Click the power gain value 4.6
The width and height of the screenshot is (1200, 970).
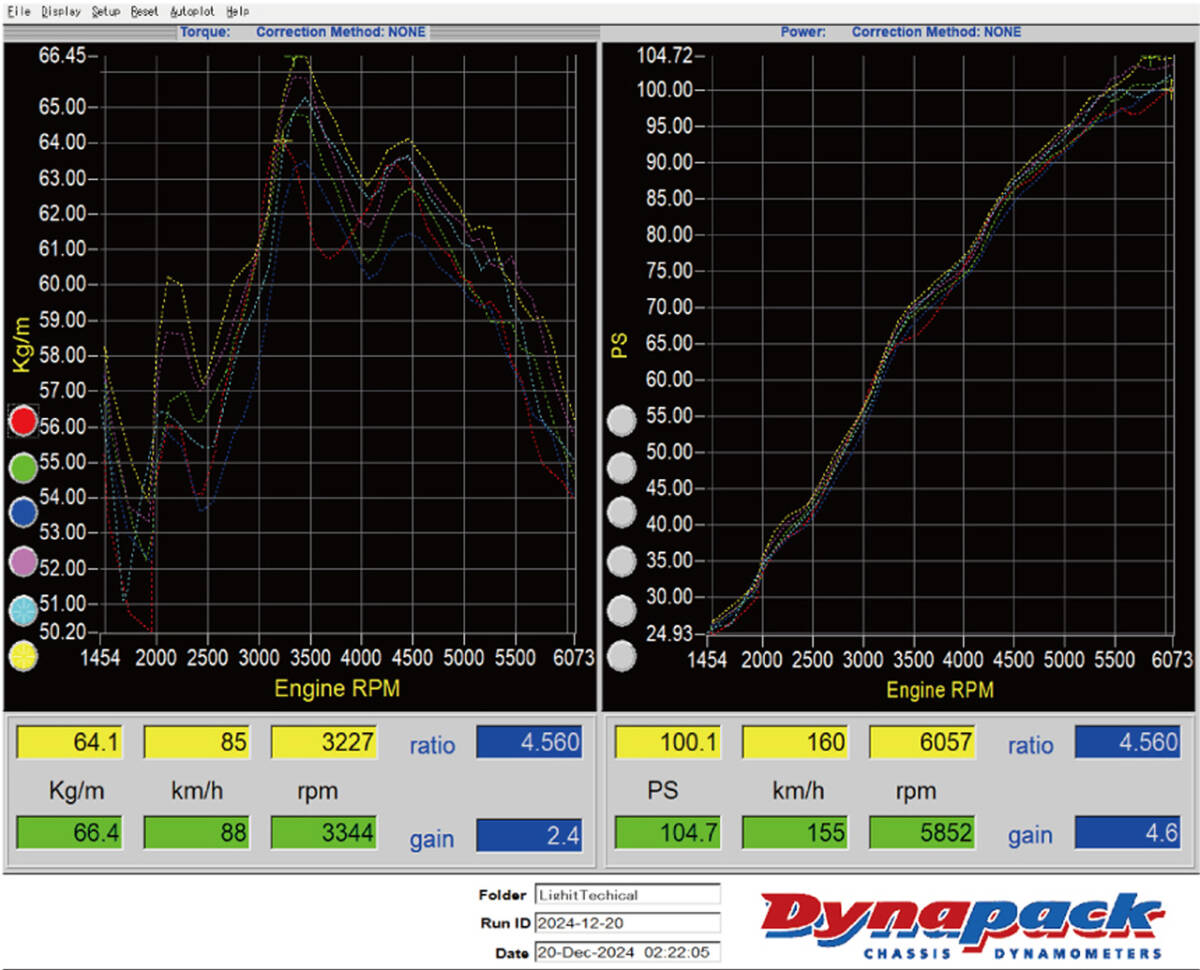click(x=1127, y=832)
